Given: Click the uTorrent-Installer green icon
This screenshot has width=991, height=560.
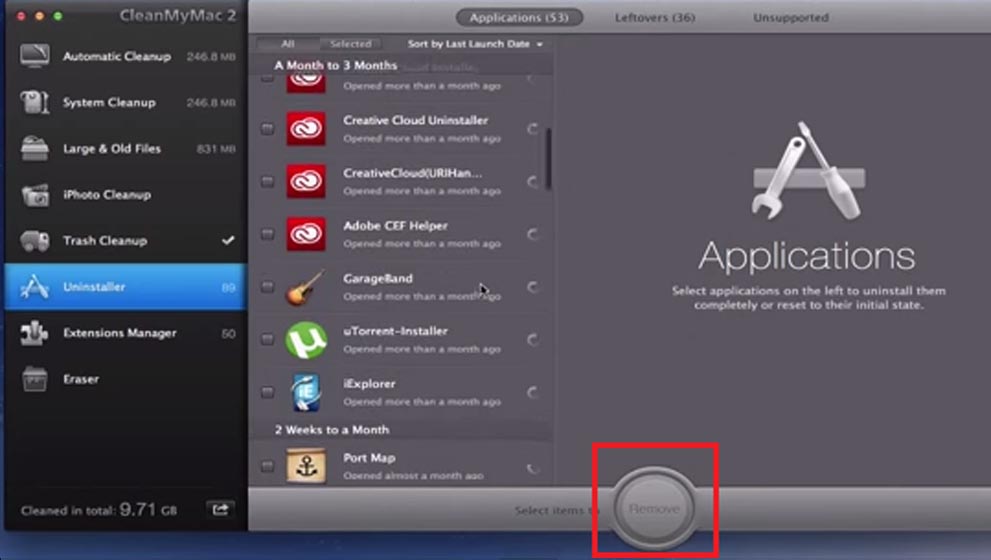Looking at the screenshot, I should pos(306,339).
